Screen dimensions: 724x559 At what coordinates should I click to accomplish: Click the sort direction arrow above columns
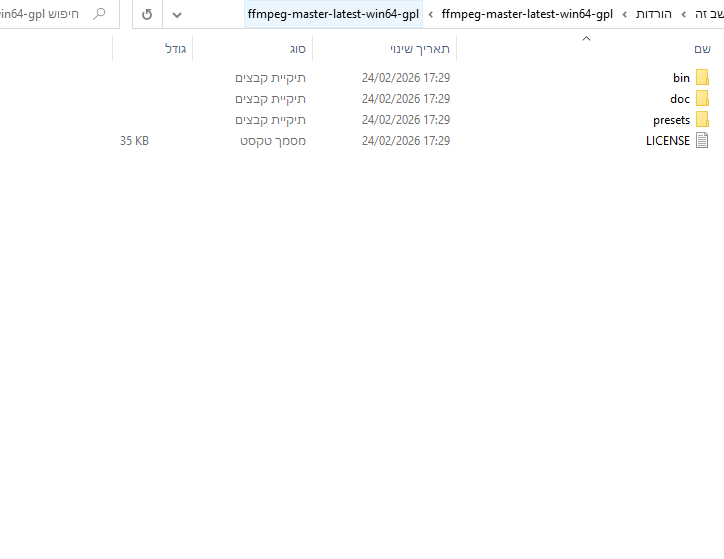(x=586, y=39)
